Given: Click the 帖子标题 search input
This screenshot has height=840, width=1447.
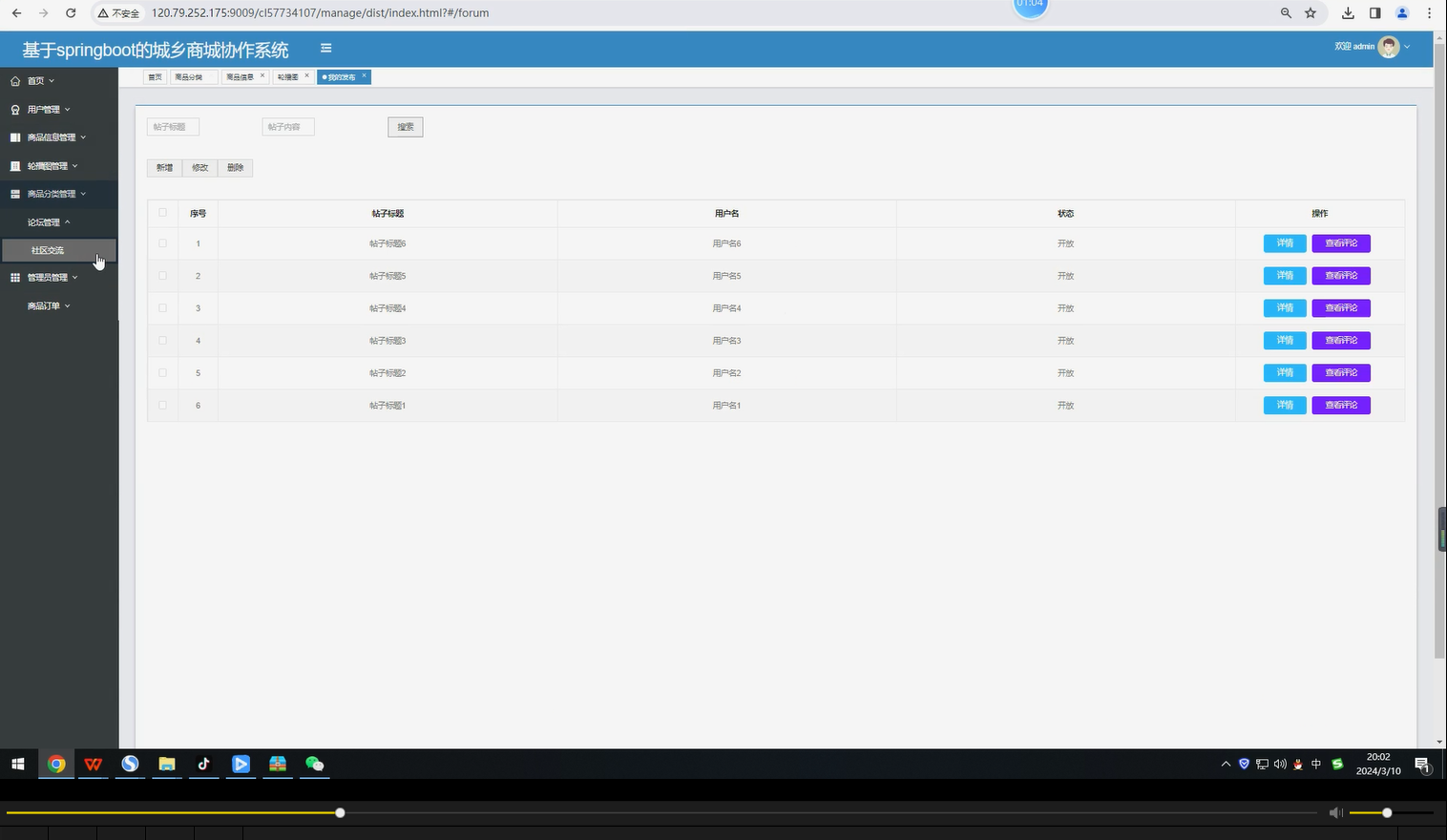Looking at the screenshot, I should click(x=173, y=127).
